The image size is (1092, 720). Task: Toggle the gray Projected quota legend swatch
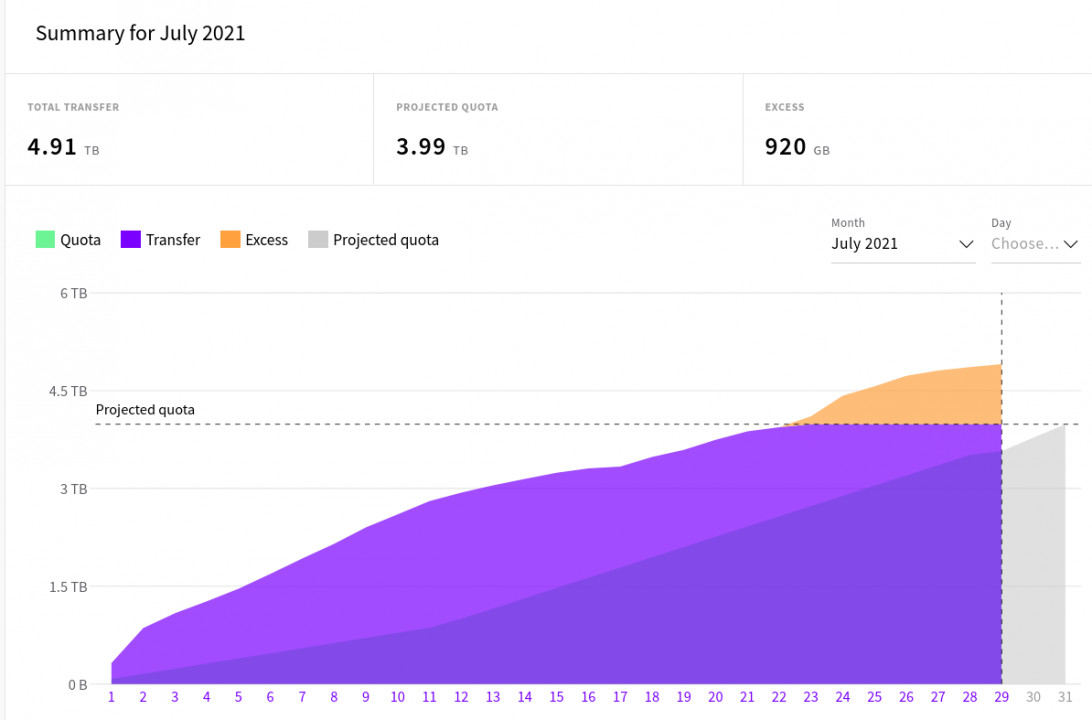[318, 240]
